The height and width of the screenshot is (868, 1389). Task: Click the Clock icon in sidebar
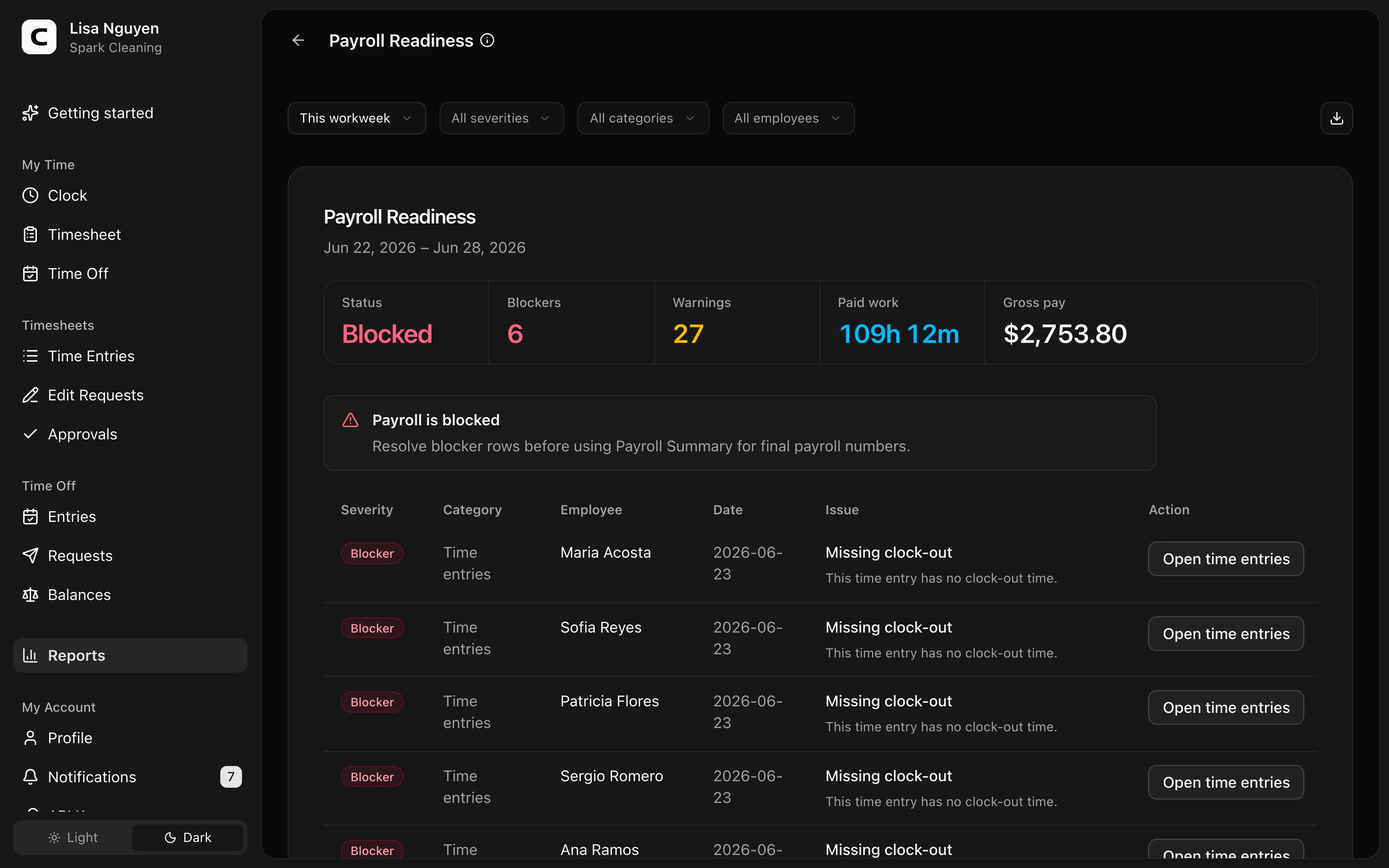(x=30, y=196)
